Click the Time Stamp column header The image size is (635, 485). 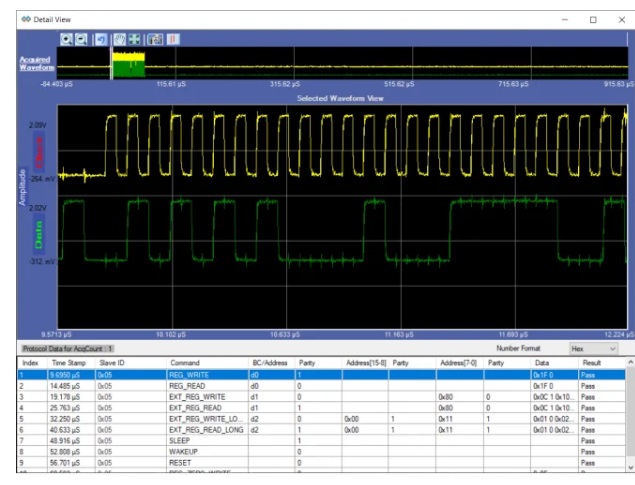(x=68, y=363)
